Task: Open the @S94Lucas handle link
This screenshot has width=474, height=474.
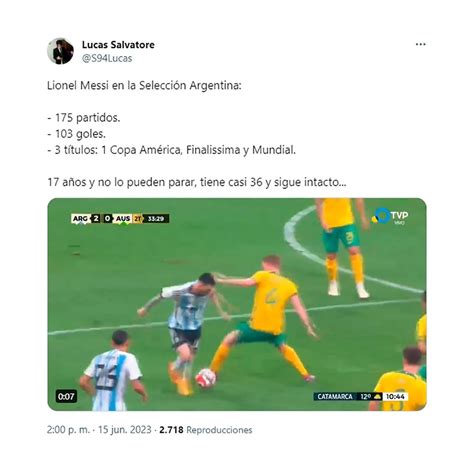Action: 107,58
